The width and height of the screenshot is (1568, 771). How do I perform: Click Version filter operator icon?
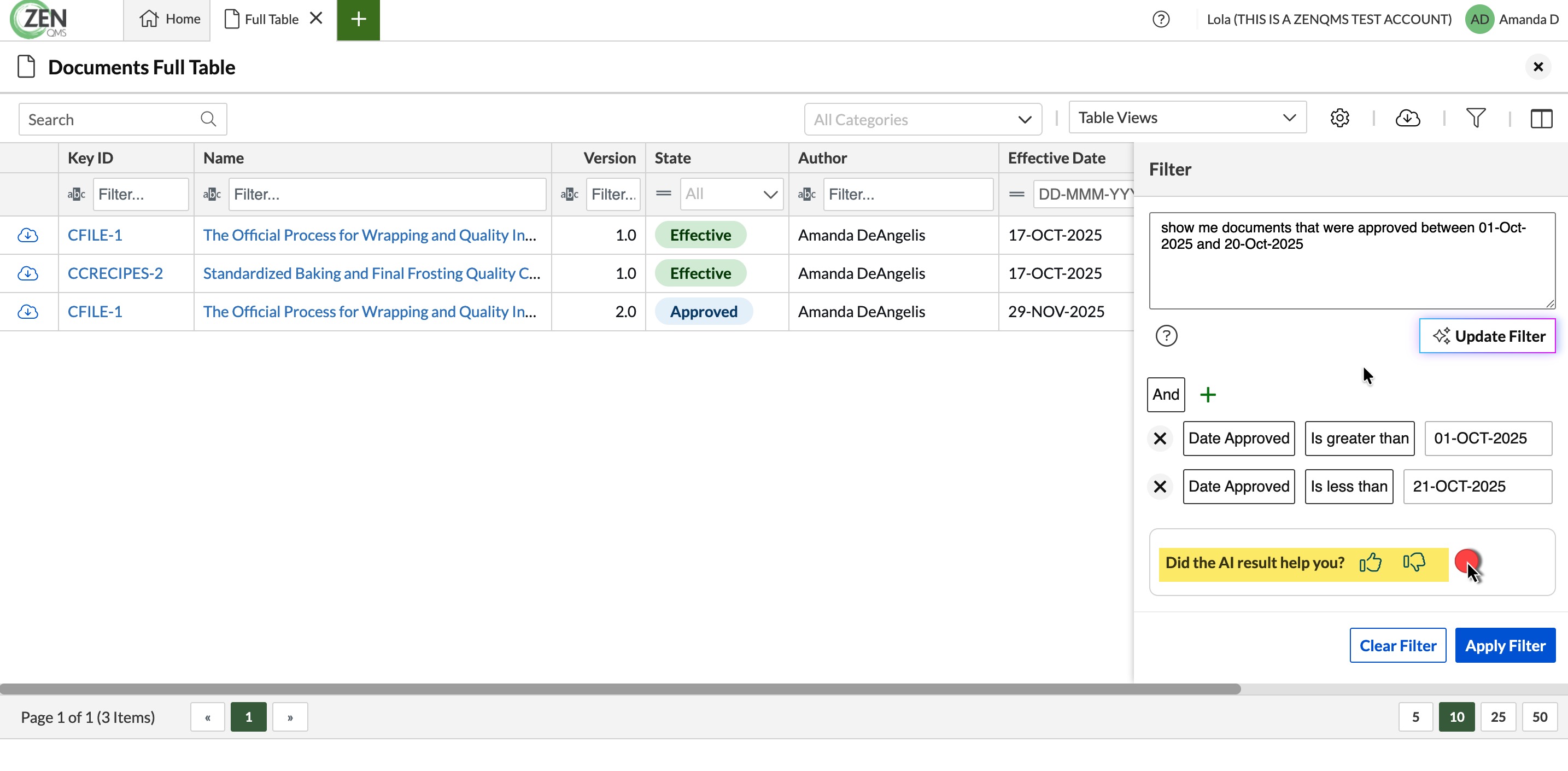[569, 194]
